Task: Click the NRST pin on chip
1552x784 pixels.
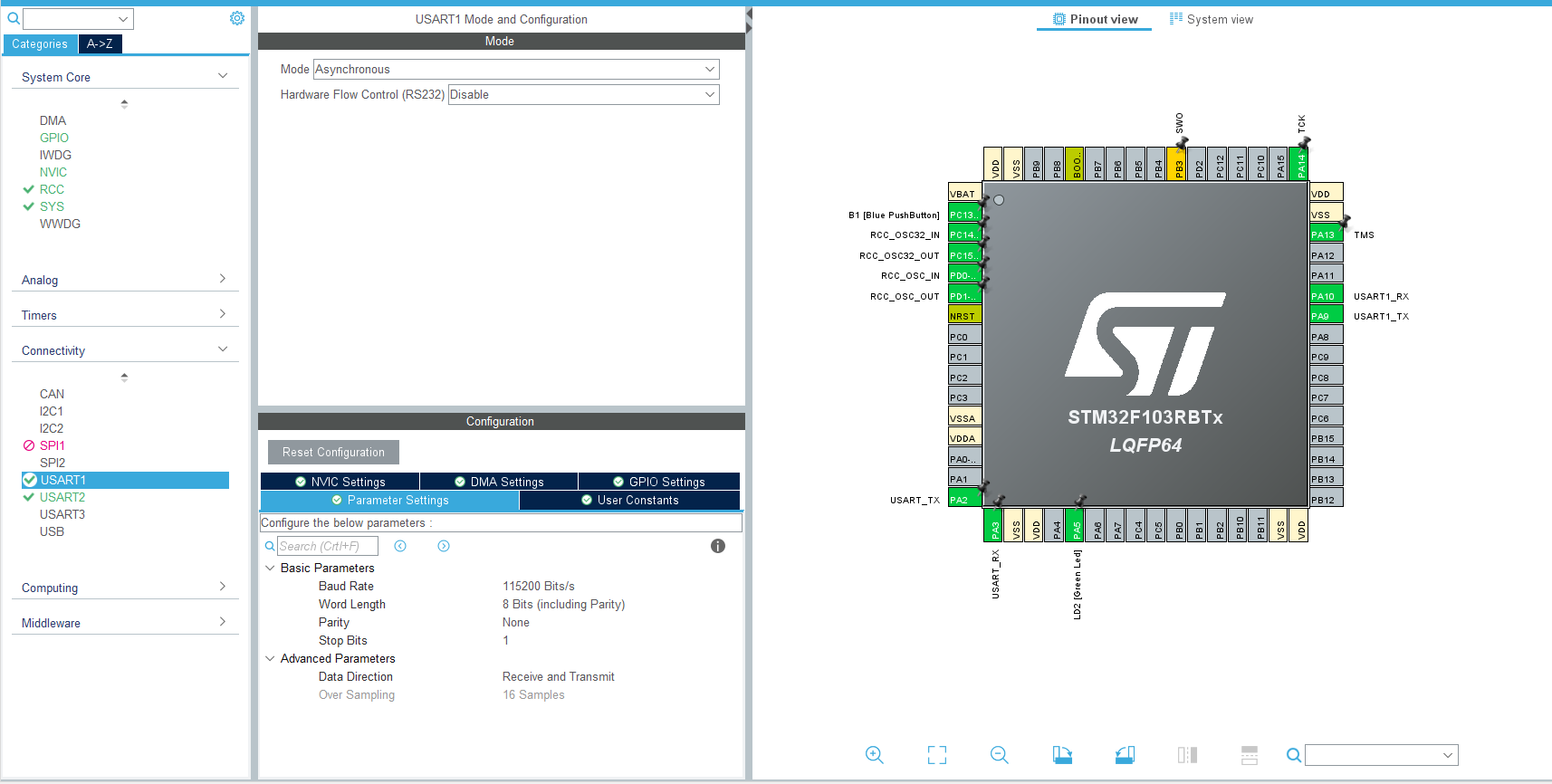Action: [964, 316]
